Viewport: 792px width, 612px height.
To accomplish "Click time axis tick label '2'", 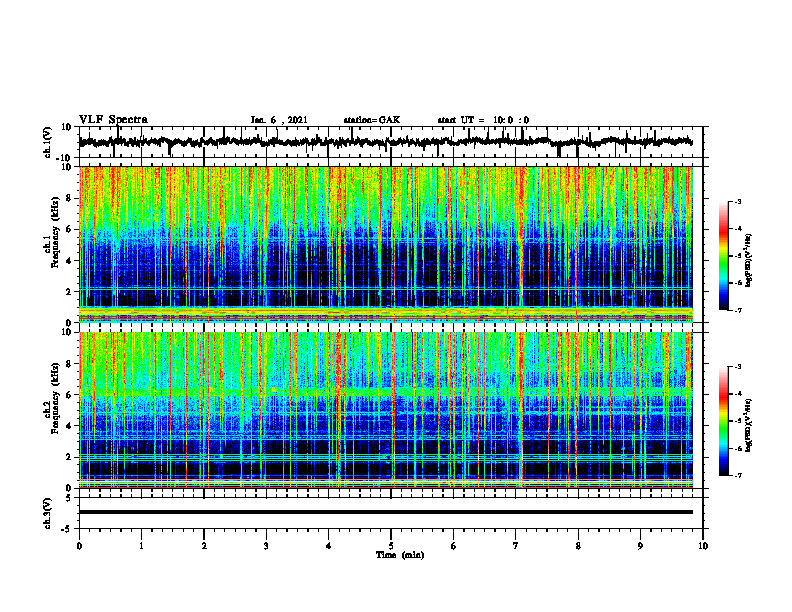I will 204,546.
